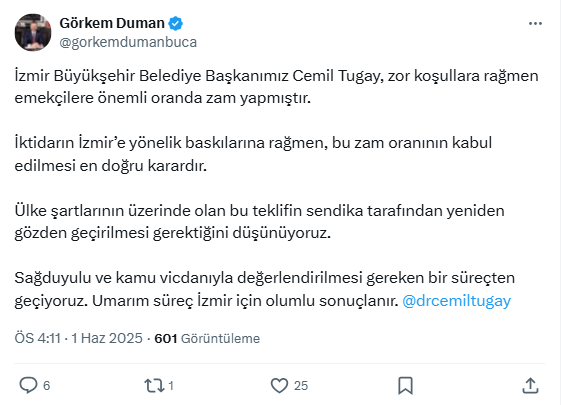
Task: Open the three-dot more options menu
Action: pyautogui.click(x=535, y=24)
